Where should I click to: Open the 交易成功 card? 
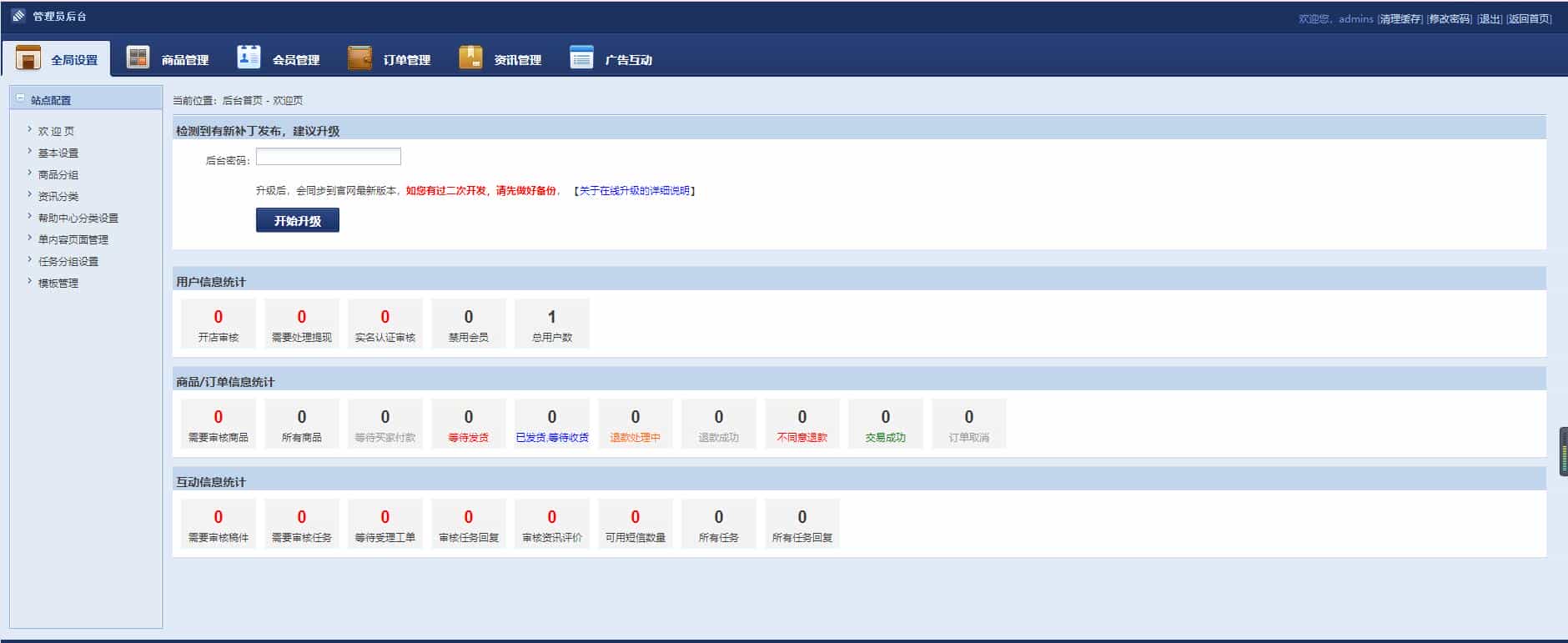(886, 424)
